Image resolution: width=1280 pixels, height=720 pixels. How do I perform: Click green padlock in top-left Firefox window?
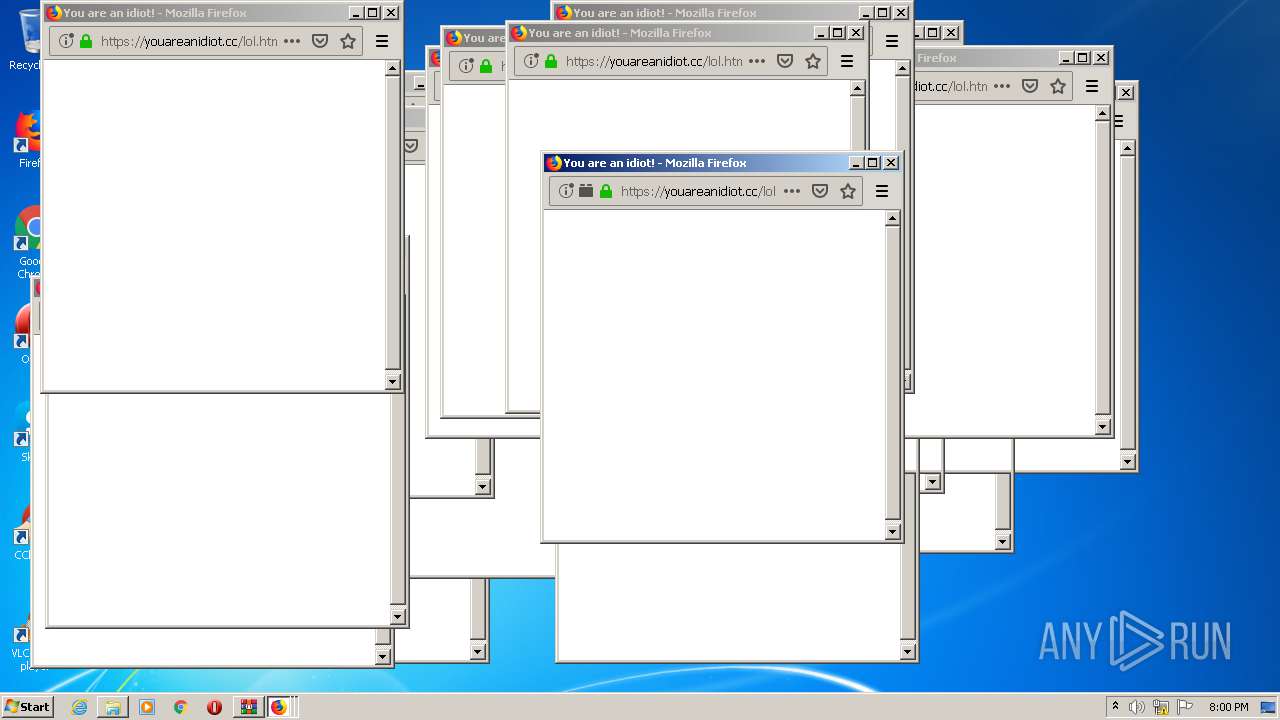point(86,41)
